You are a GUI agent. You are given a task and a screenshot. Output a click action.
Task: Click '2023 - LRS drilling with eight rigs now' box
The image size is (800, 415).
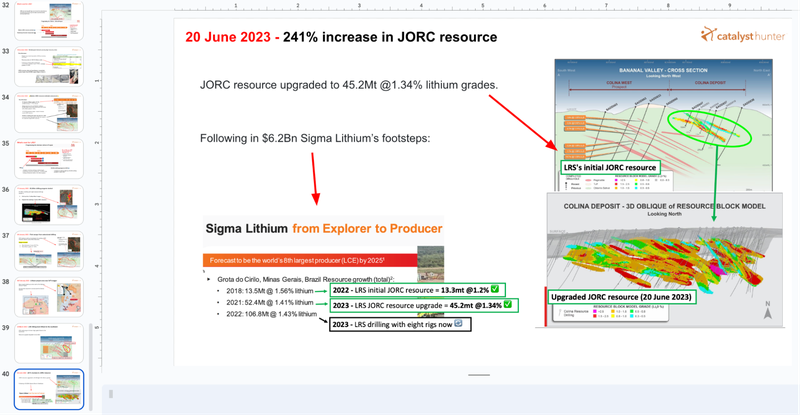(400, 324)
